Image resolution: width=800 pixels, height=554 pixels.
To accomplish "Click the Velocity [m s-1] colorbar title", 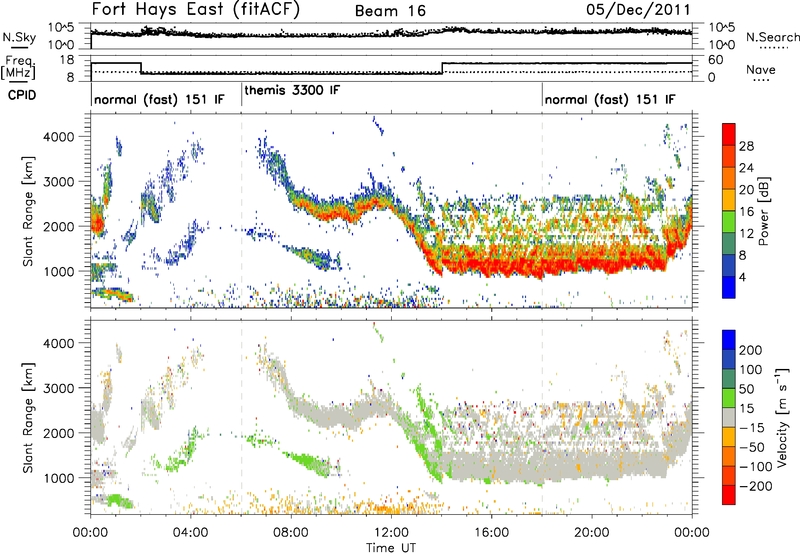I will click(781, 417).
